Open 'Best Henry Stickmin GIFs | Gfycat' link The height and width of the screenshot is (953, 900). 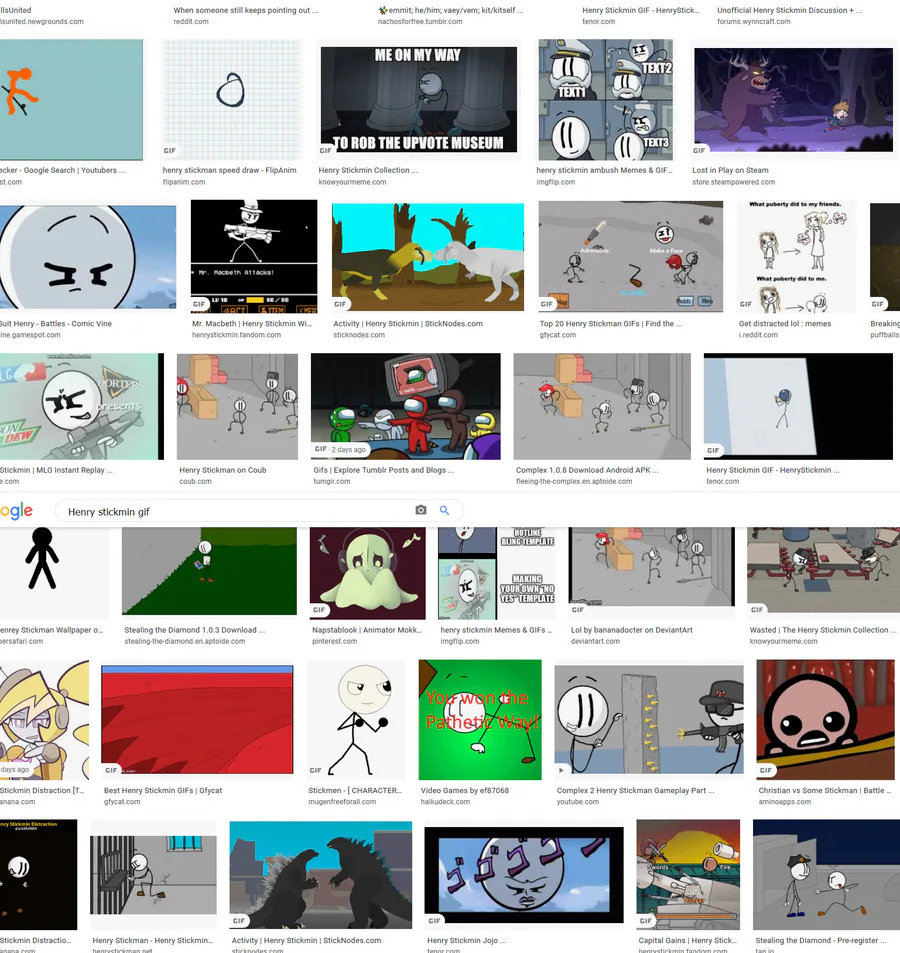coord(163,790)
